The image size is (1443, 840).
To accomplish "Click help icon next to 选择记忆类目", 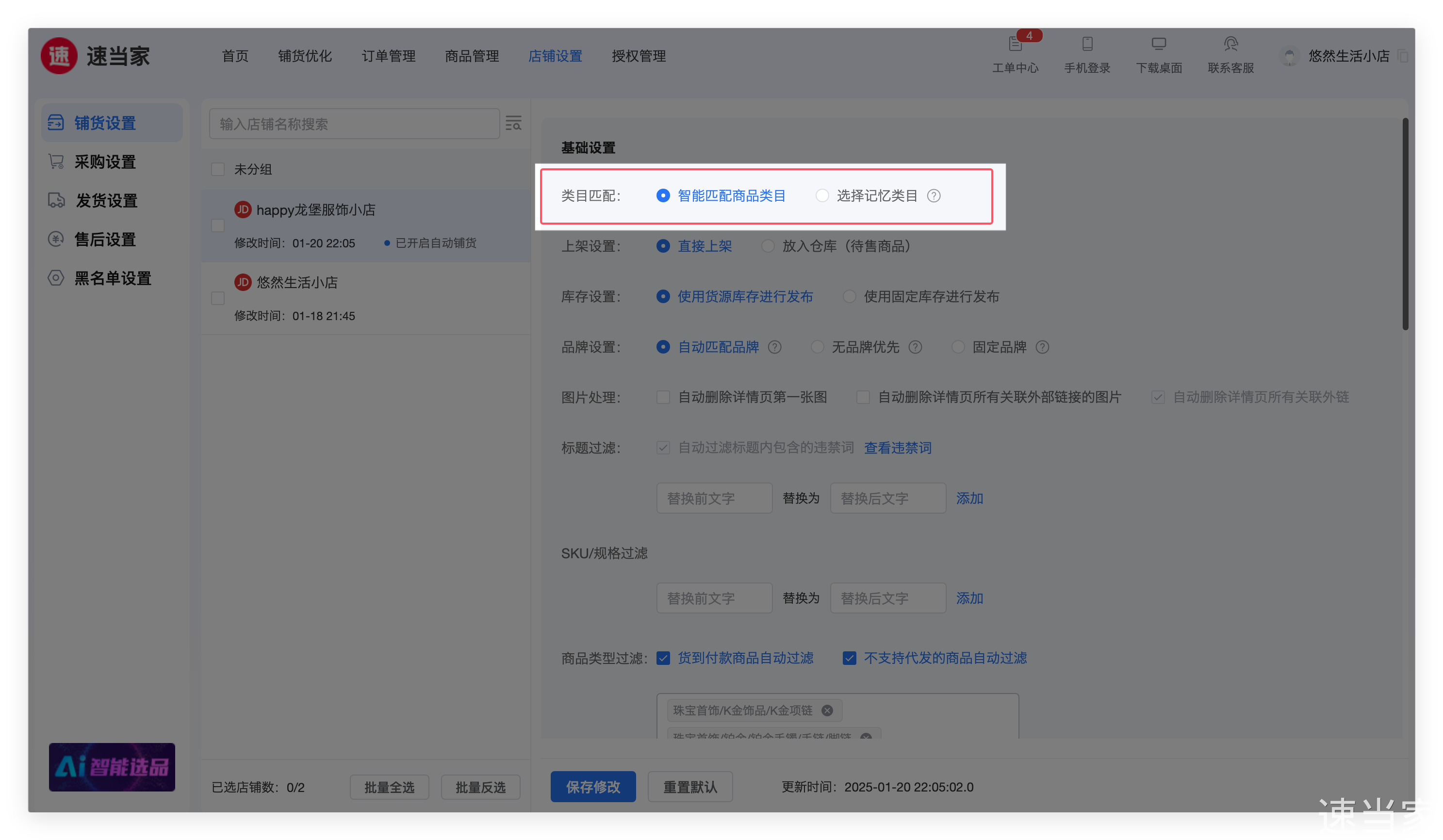I will click(934, 196).
